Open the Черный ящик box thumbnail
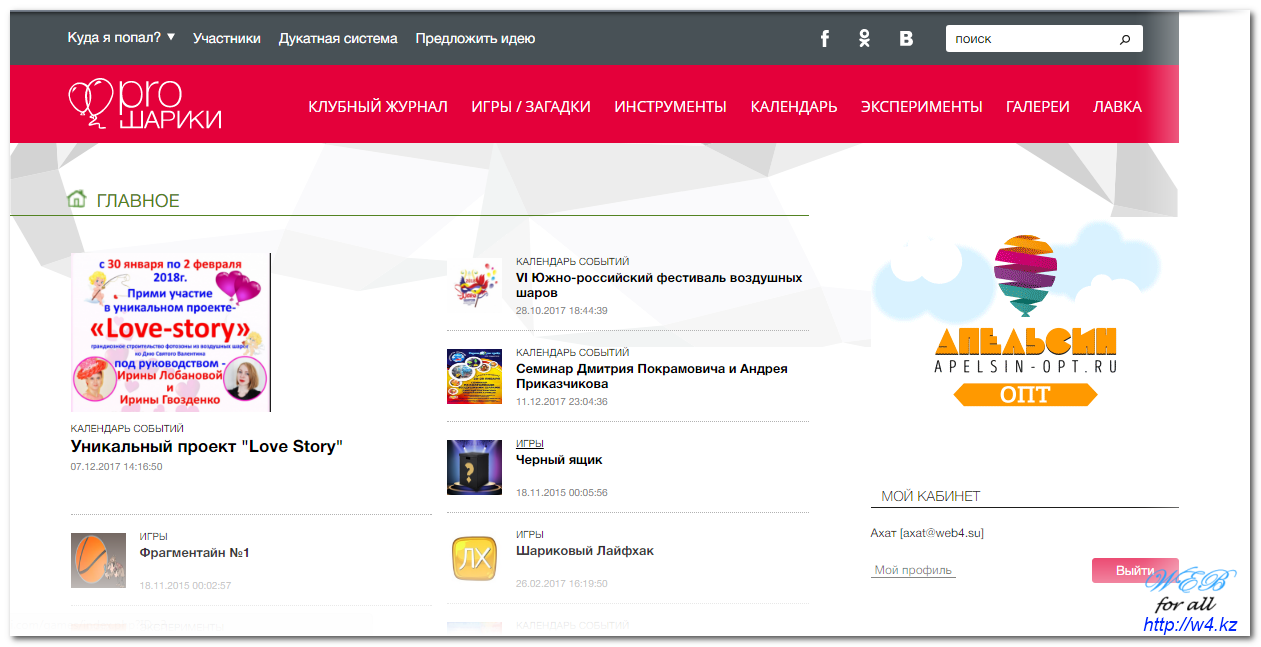The width and height of the screenshot is (1261, 647). tap(474, 467)
